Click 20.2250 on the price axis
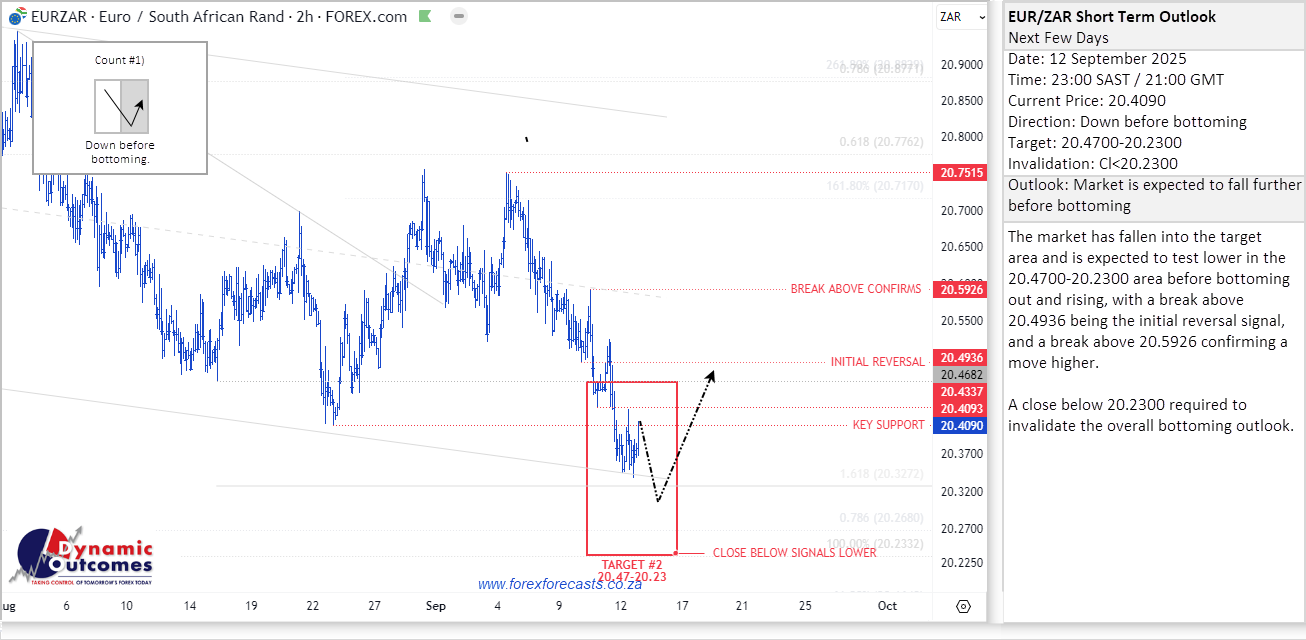Image resolution: width=1306 pixels, height=640 pixels. [961, 563]
